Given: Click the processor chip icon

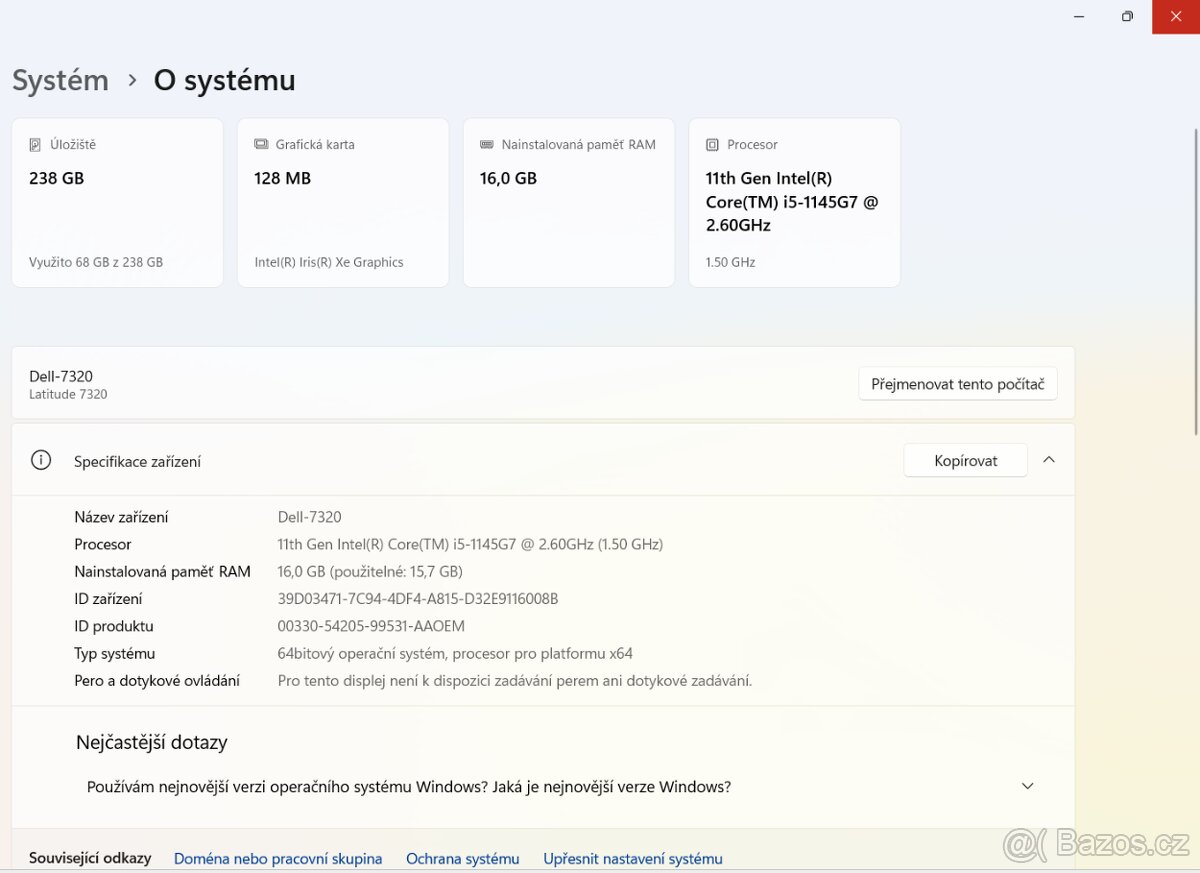Looking at the screenshot, I should tap(712, 145).
